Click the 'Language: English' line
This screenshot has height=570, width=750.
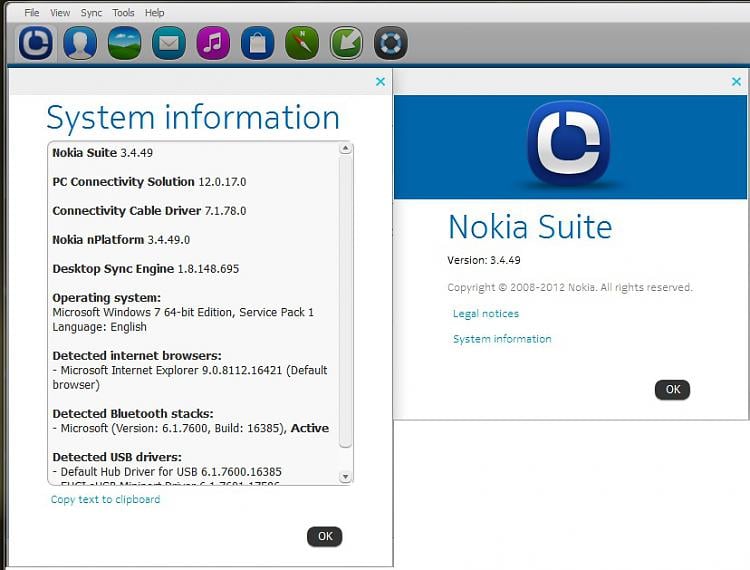point(99,327)
